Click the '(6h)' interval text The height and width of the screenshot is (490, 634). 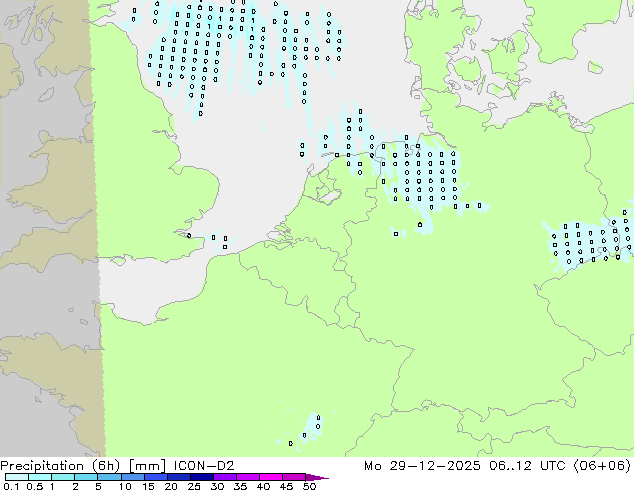(106, 466)
